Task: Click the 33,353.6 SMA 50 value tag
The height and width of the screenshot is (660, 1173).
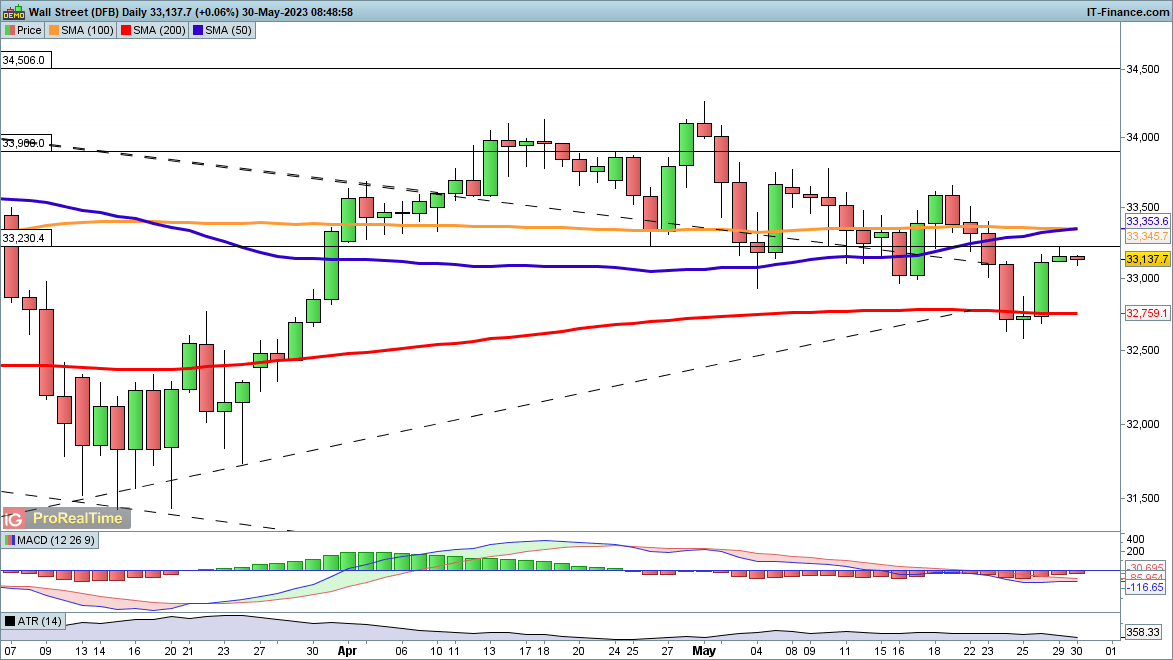Action: pos(1148,221)
